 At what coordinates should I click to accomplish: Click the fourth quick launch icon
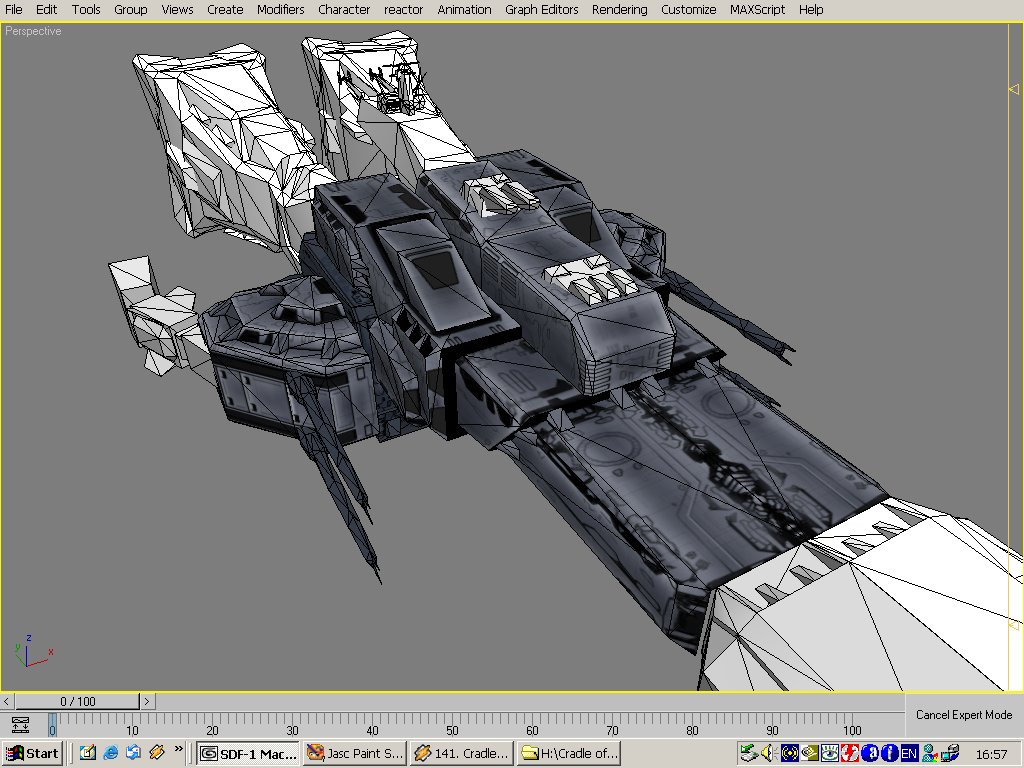(x=157, y=752)
